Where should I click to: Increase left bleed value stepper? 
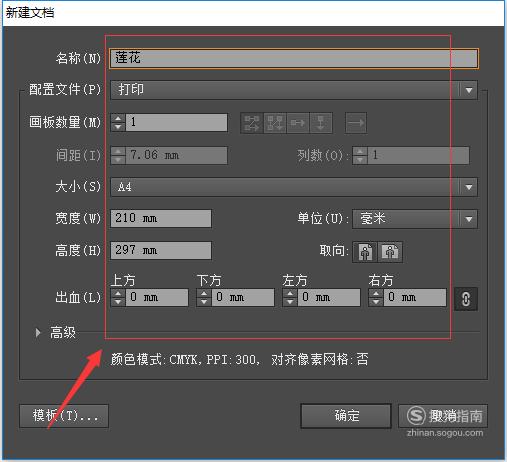coord(290,294)
